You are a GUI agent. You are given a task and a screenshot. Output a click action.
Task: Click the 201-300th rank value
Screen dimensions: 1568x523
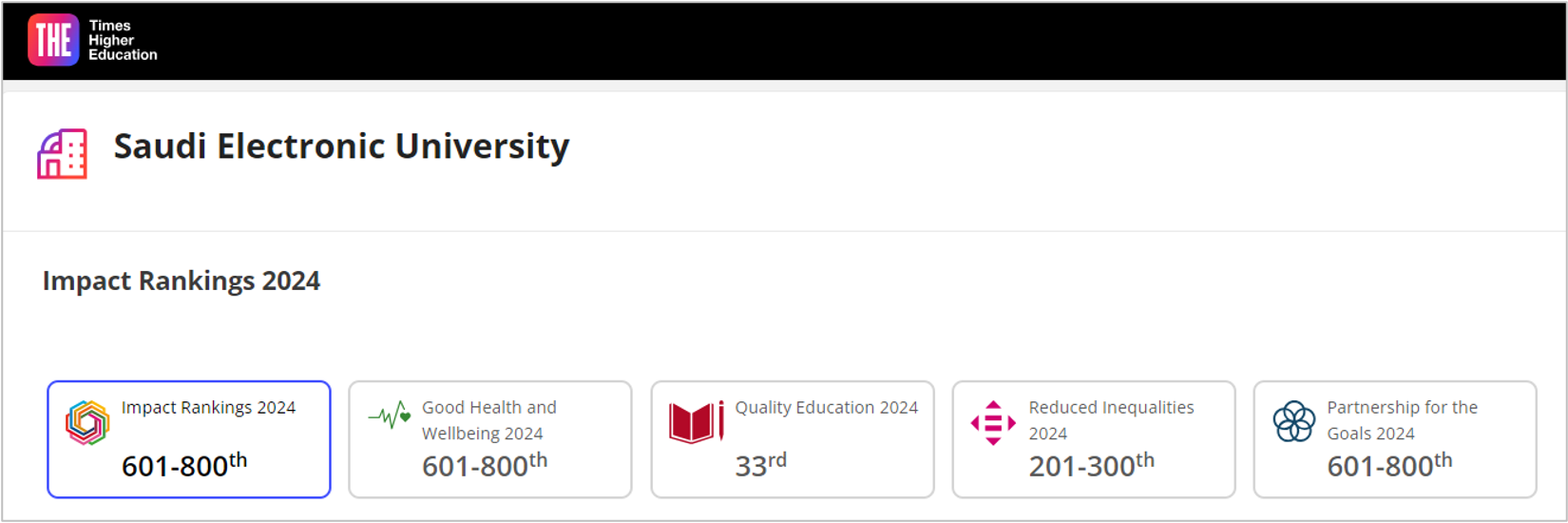(x=1091, y=465)
